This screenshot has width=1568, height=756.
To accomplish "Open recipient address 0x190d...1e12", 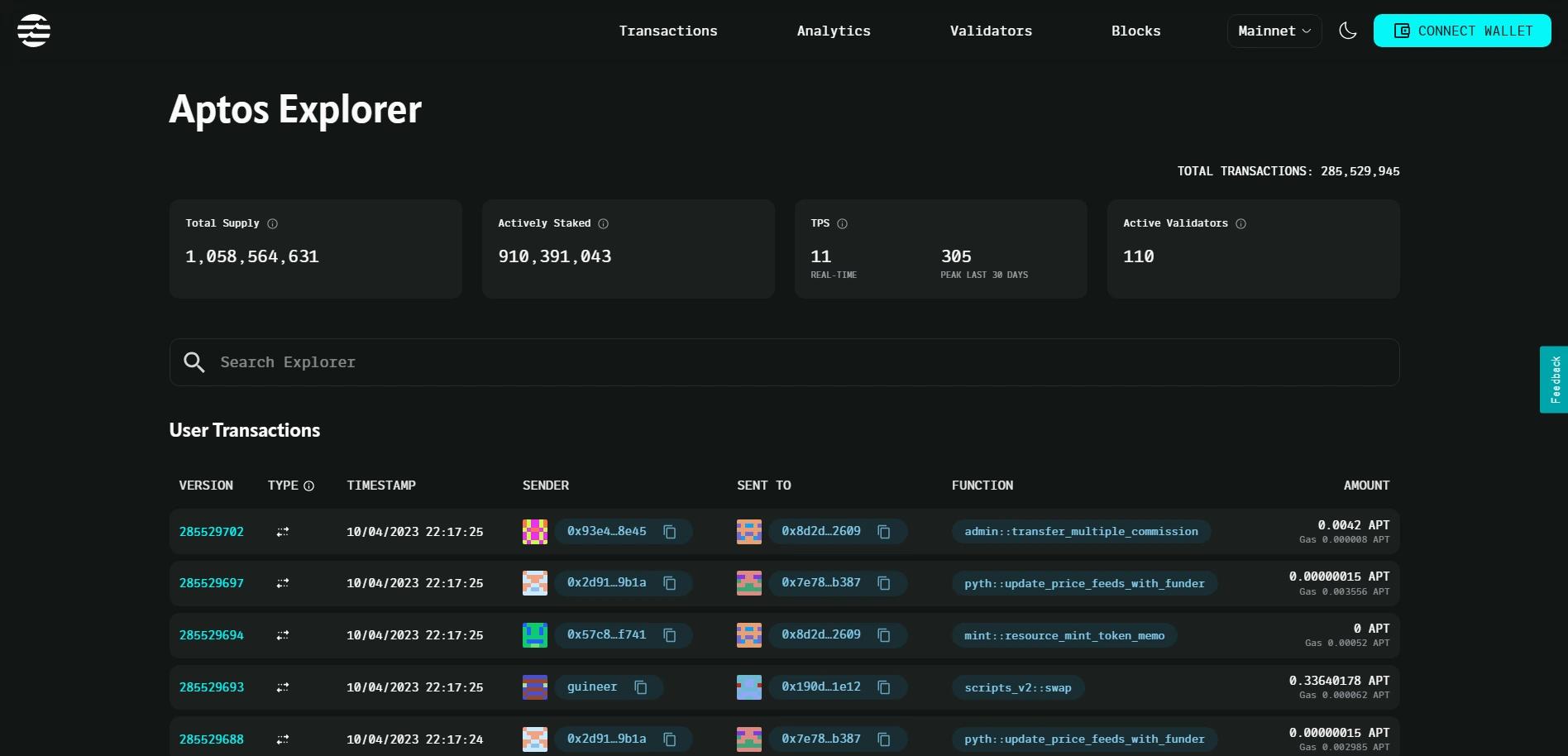I will (x=821, y=687).
